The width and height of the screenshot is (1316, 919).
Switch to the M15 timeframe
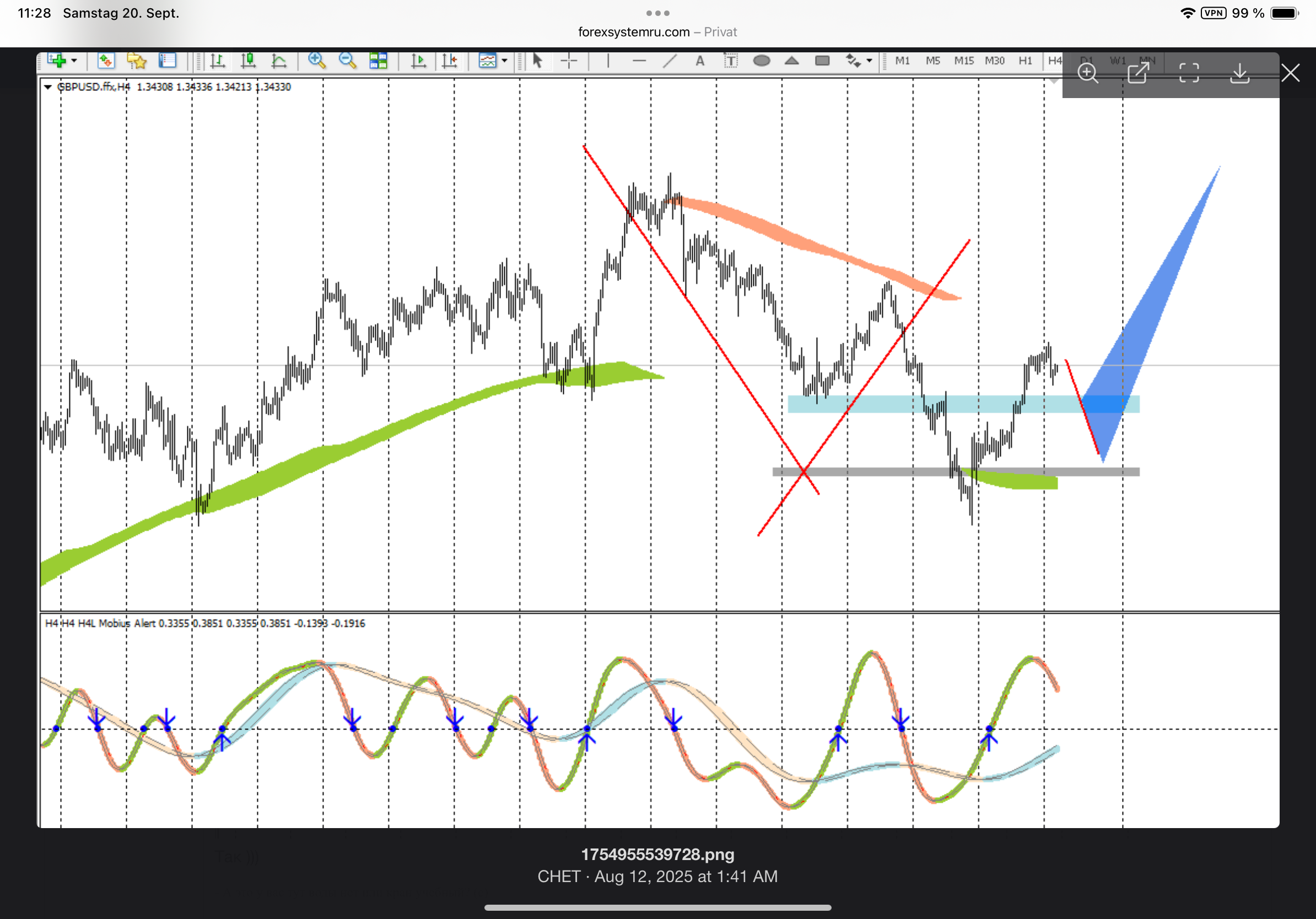963,61
